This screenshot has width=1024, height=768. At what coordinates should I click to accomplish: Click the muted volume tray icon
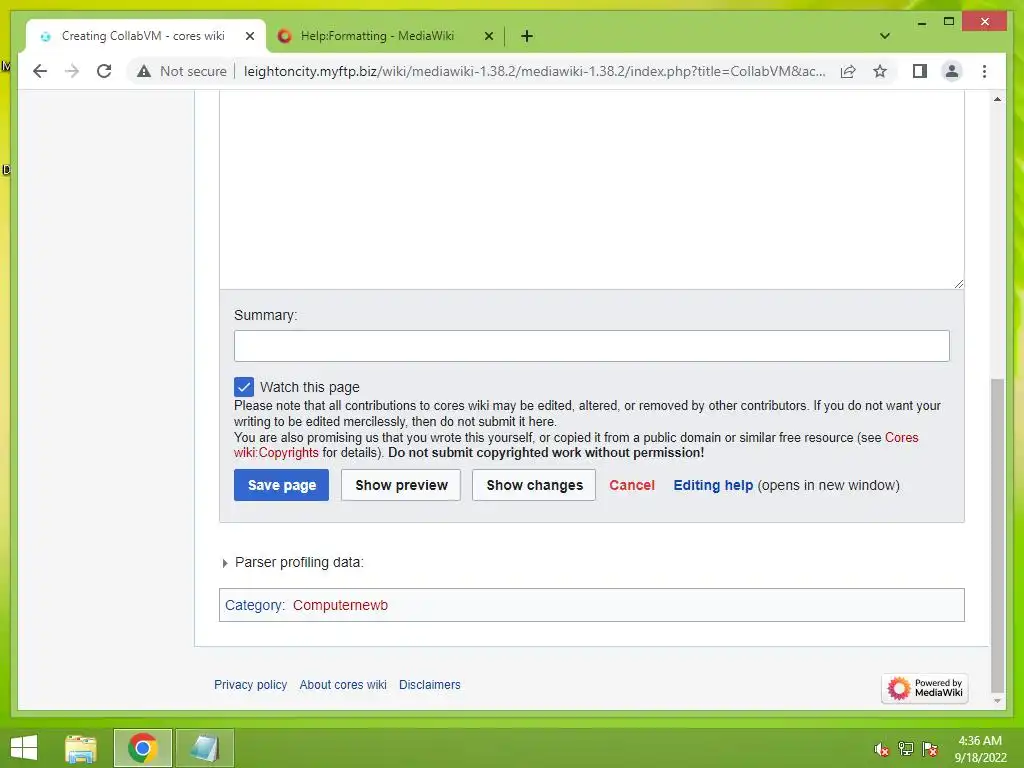(881, 749)
